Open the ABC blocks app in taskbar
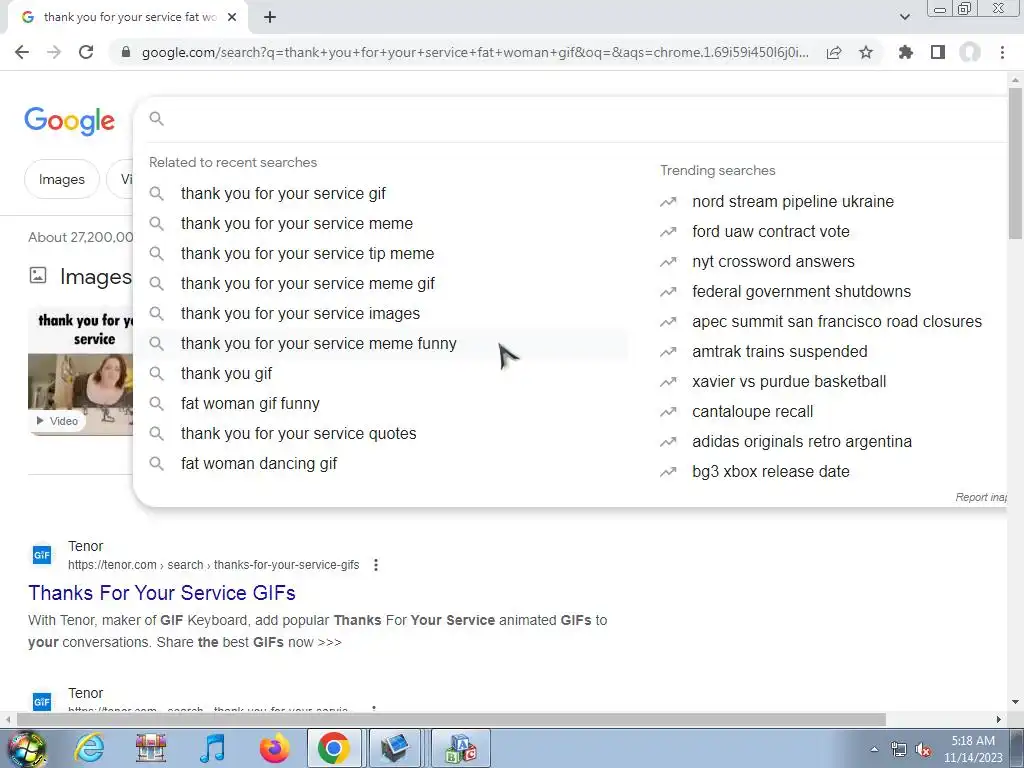The image size is (1024, 768). pos(461,748)
